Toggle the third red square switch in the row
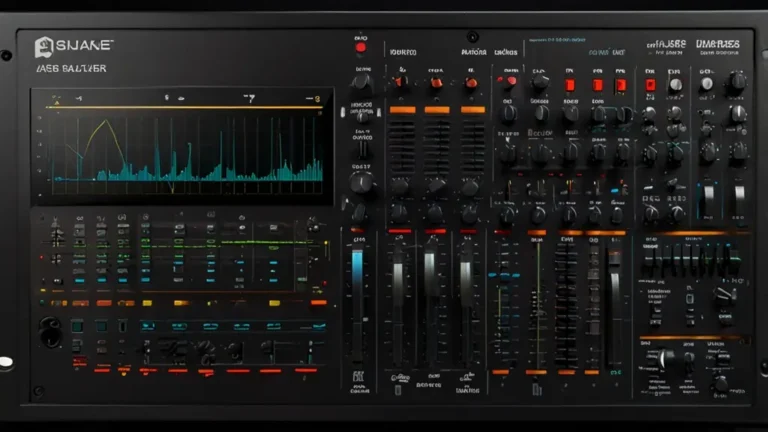The height and width of the screenshot is (432, 768). (x=621, y=85)
